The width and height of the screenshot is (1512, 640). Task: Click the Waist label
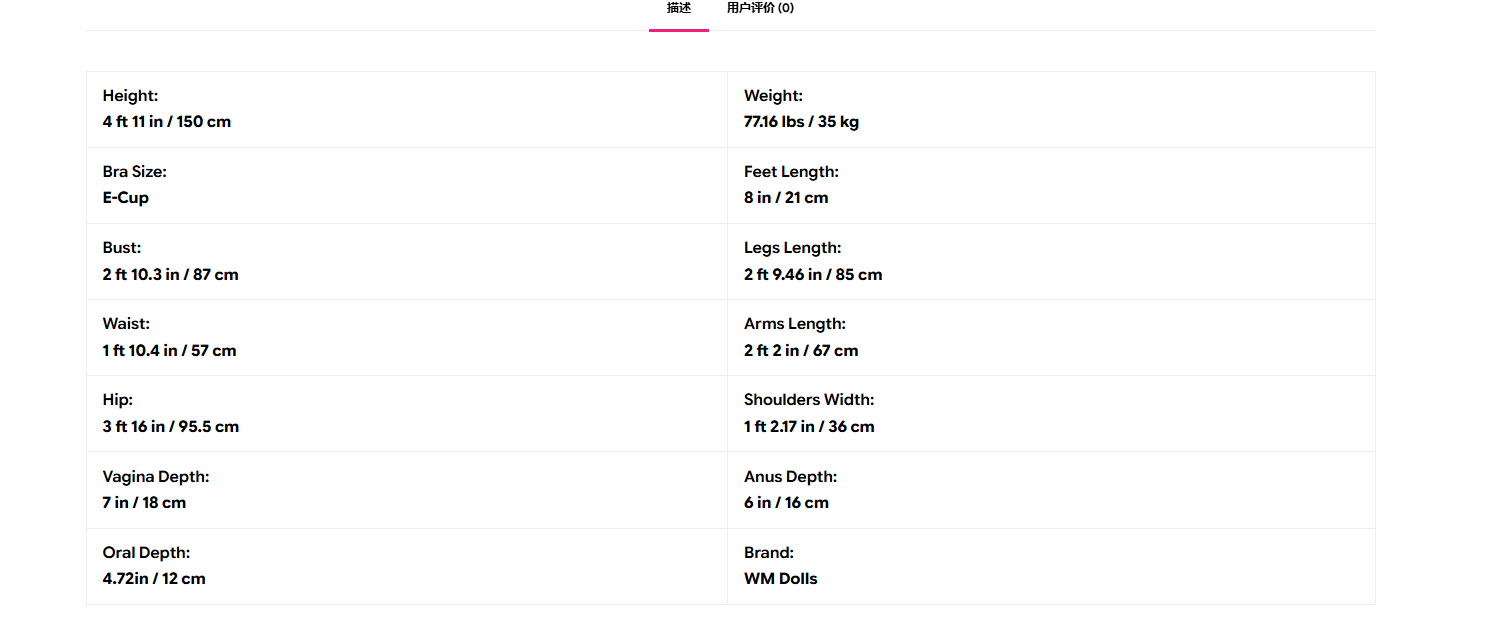(126, 324)
